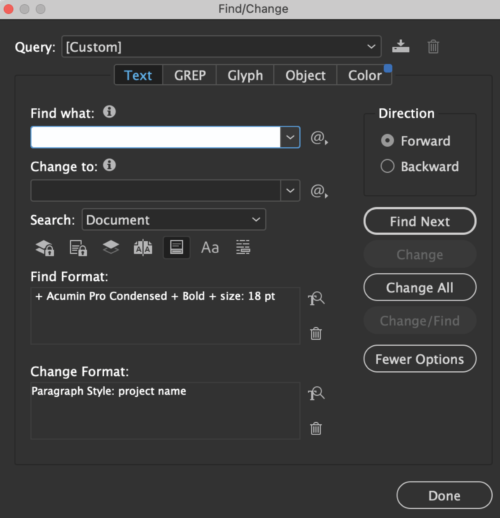Open special characters menu for Find what
This screenshot has height=518, width=500.
pos(319,137)
